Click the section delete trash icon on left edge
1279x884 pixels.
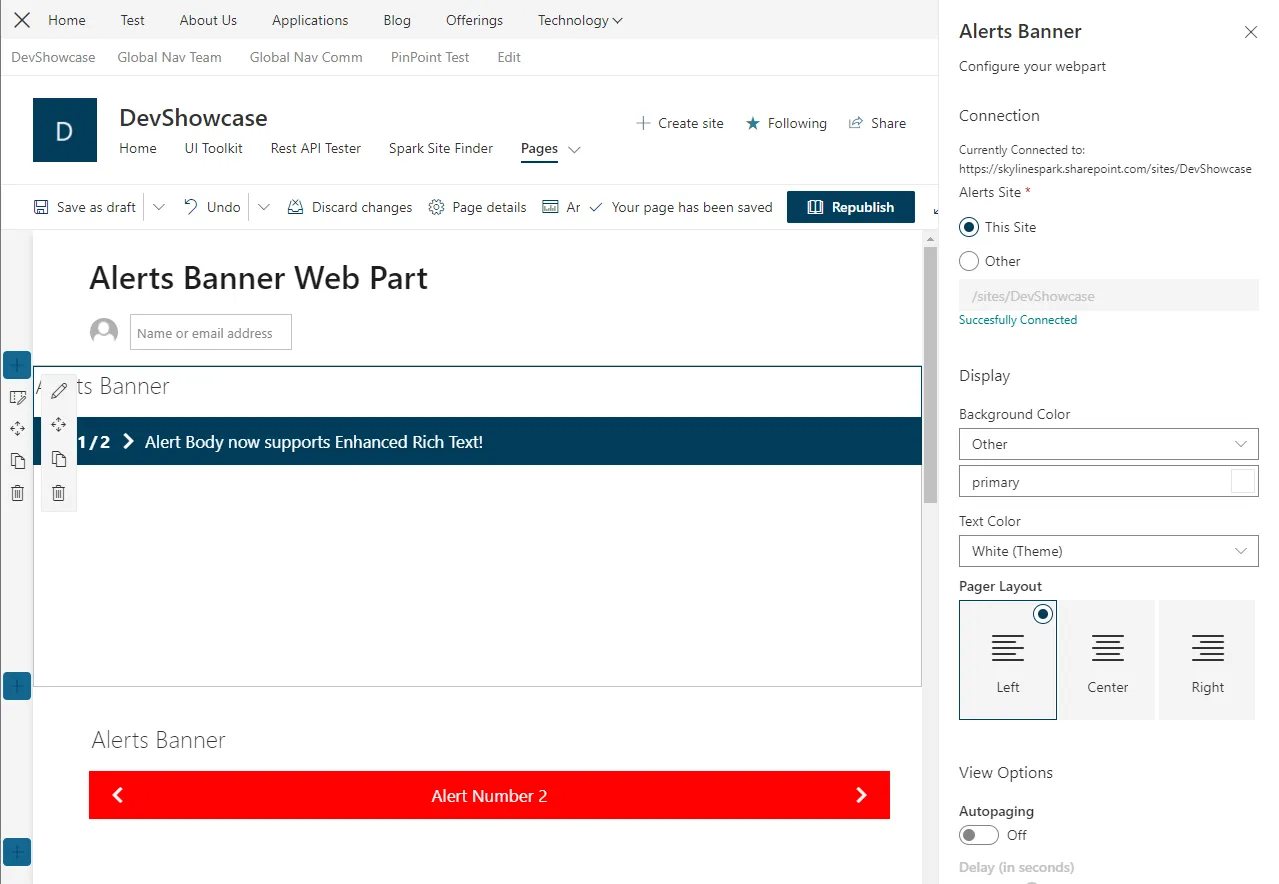[x=17, y=493]
